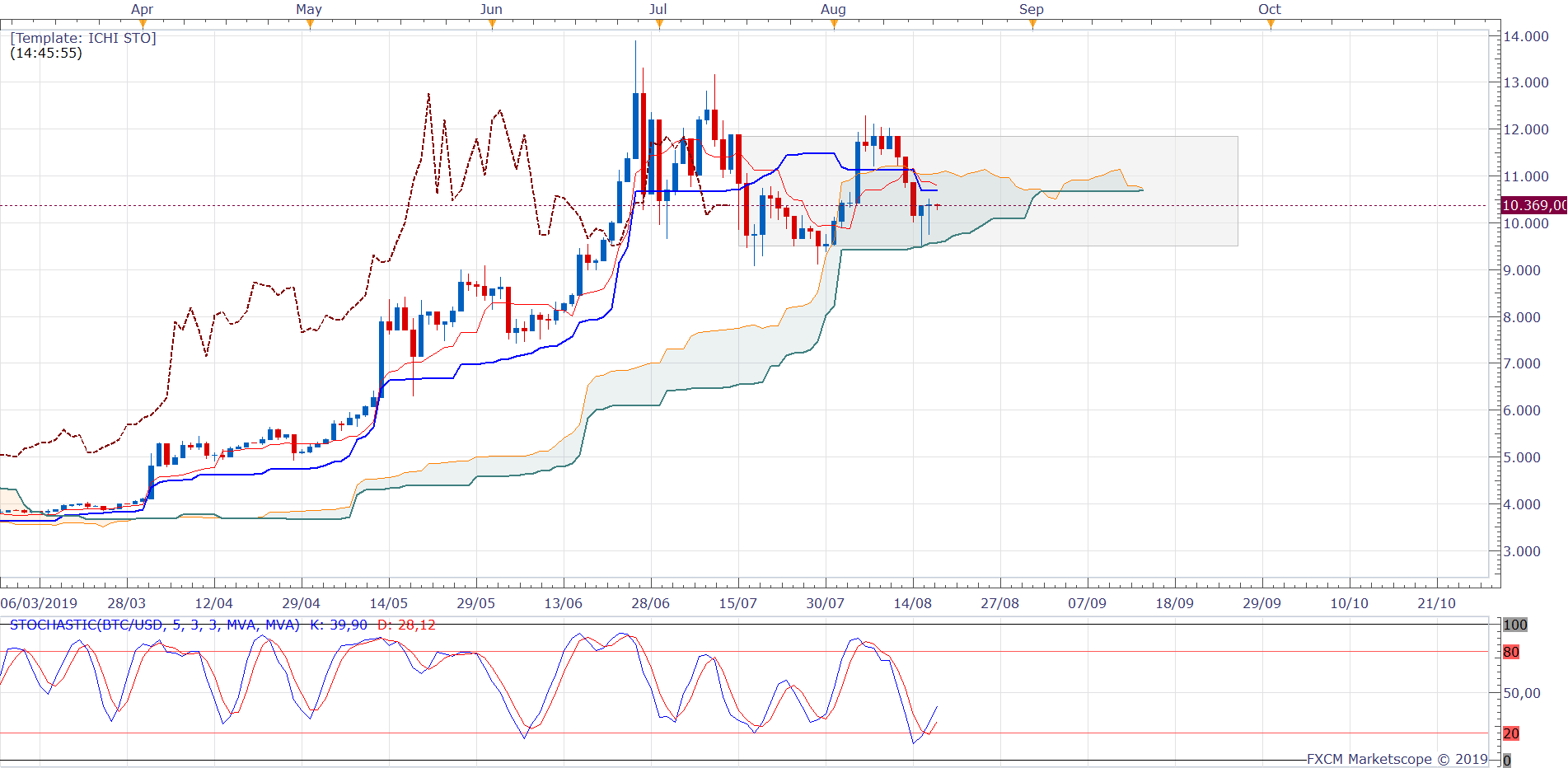Select the Sep month label
This screenshot has height=768, width=1568.
pos(1032,9)
